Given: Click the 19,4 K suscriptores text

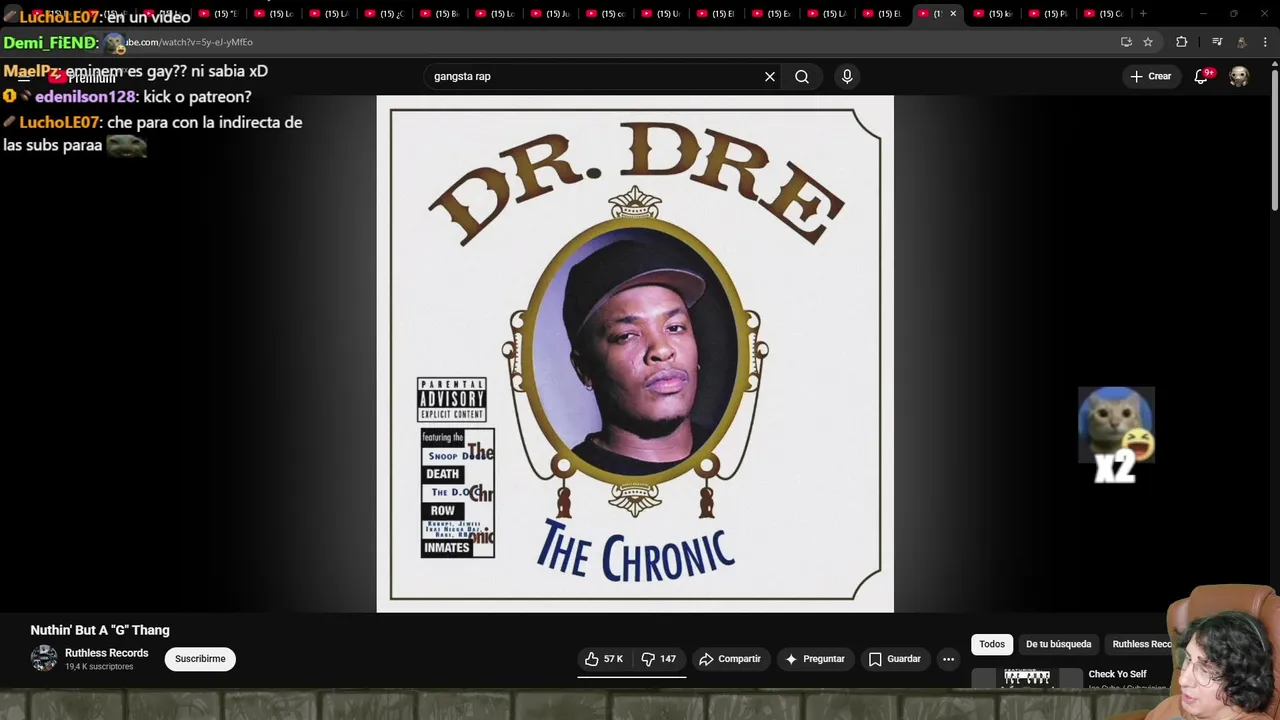Looking at the screenshot, I should pyautogui.click(x=99, y=667).
